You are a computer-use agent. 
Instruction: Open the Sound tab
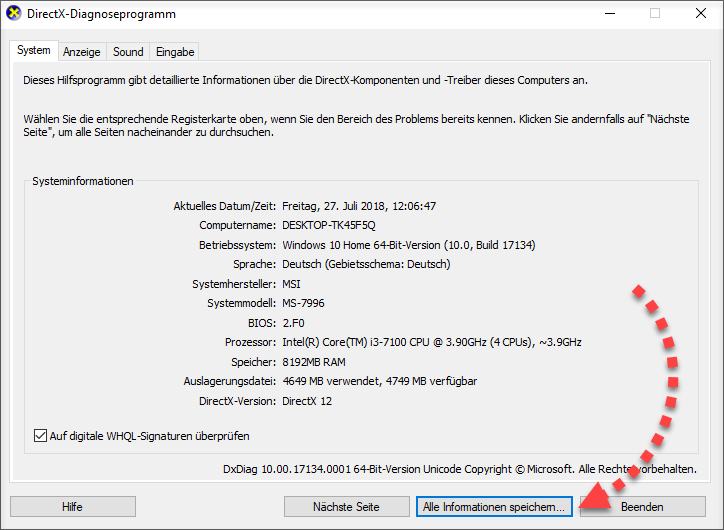[128, 52]
